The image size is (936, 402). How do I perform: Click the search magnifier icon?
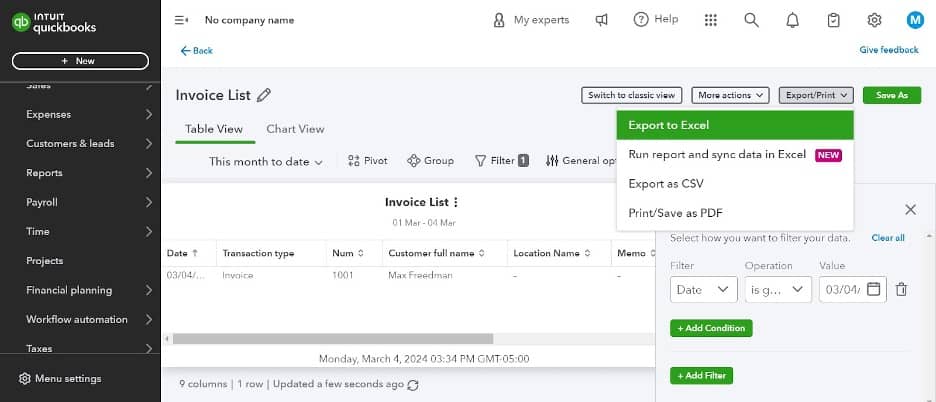pyautogui.click(x=752, y=20)
